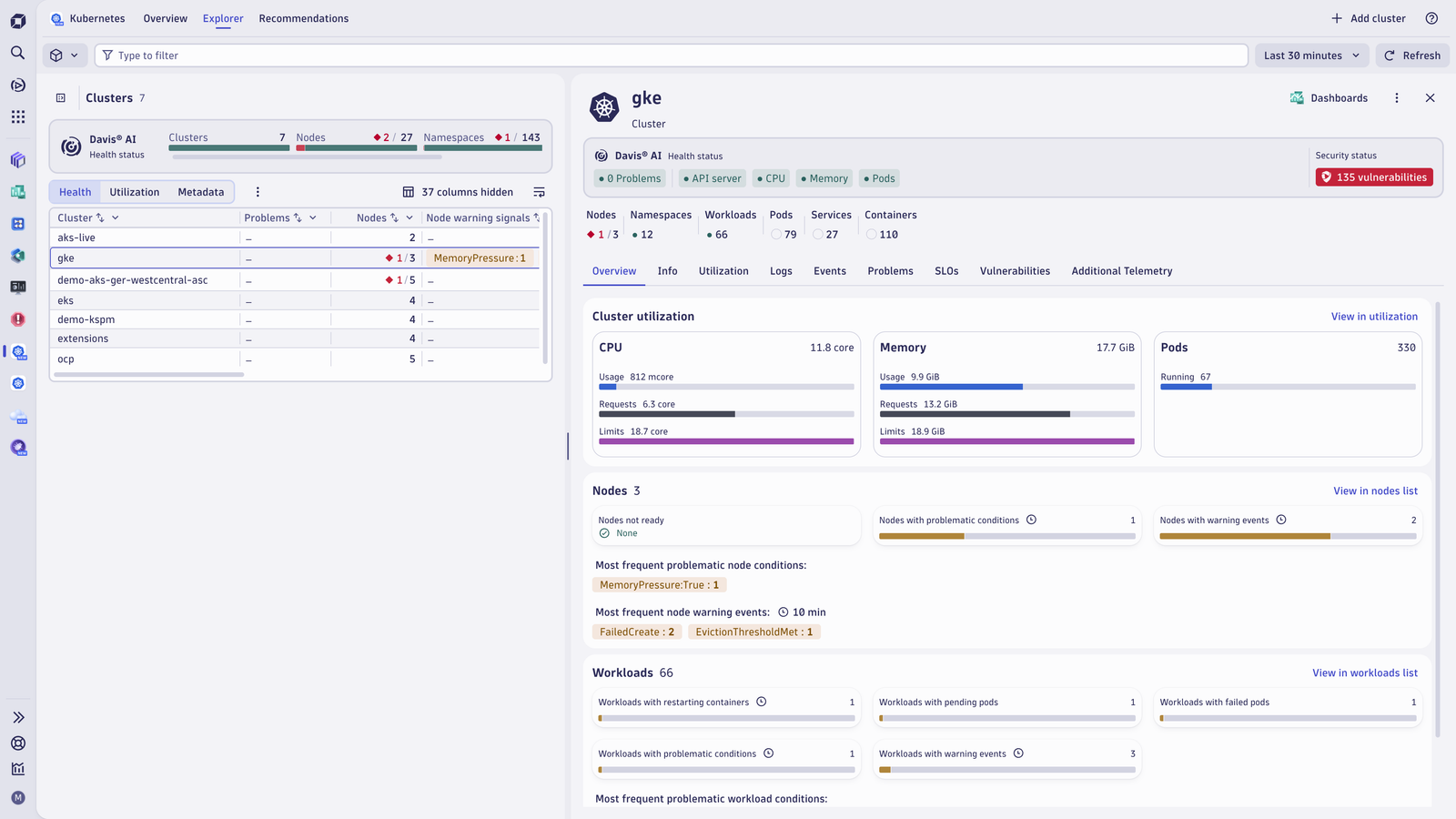
Task: Open three-dot menu beside Metadata
Action: 258,192
